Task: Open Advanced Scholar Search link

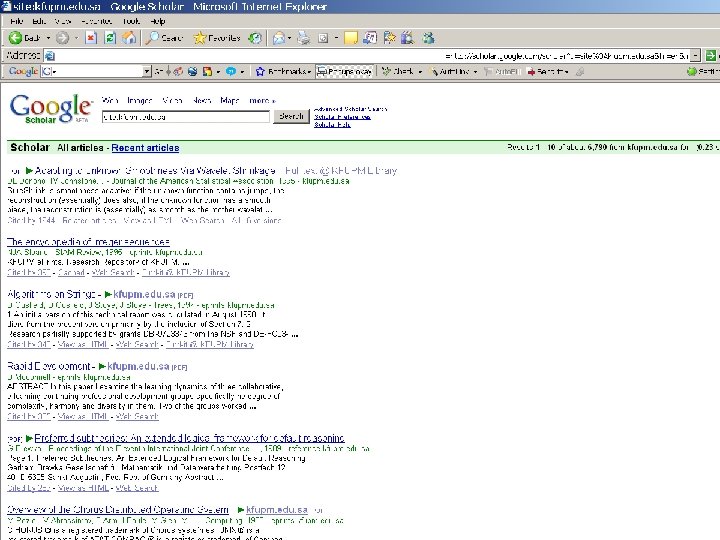Action: pyautogui.click(x=350, y=109)
